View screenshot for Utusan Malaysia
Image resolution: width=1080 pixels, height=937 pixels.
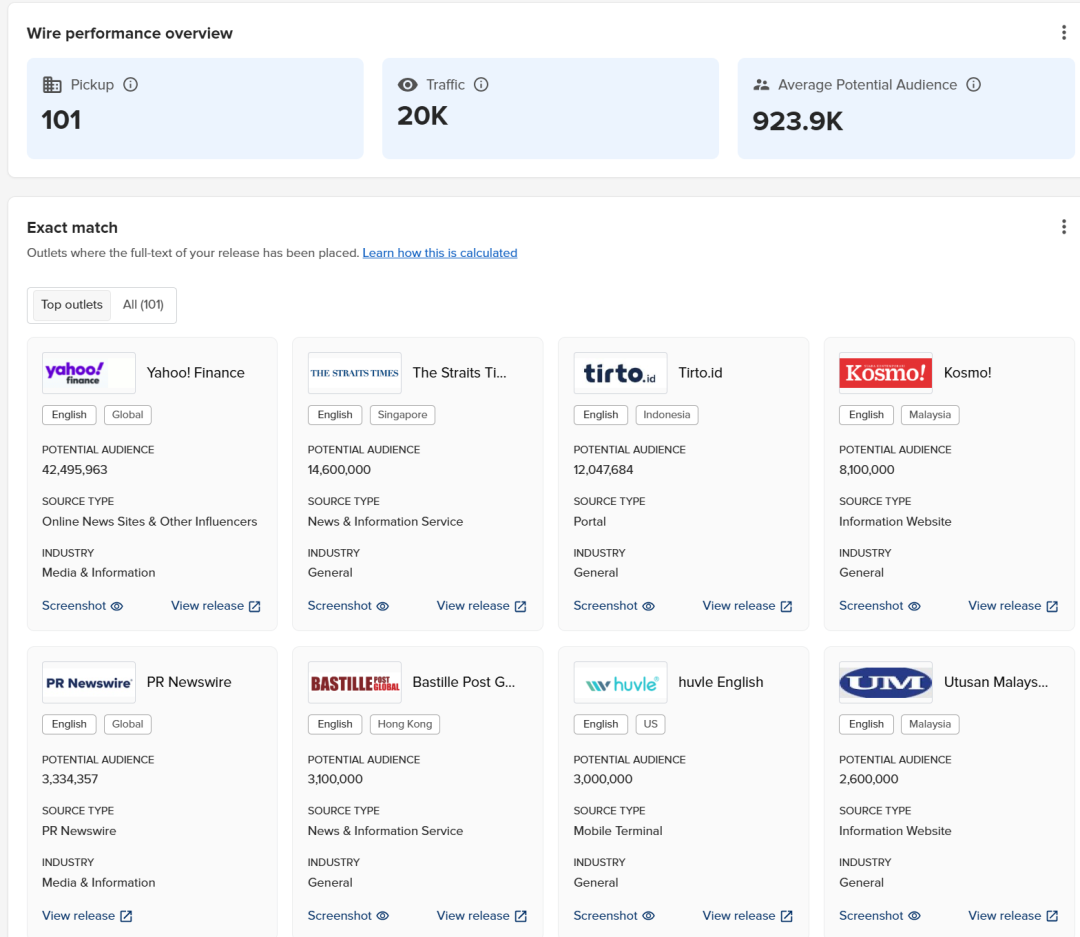[880, 916]
